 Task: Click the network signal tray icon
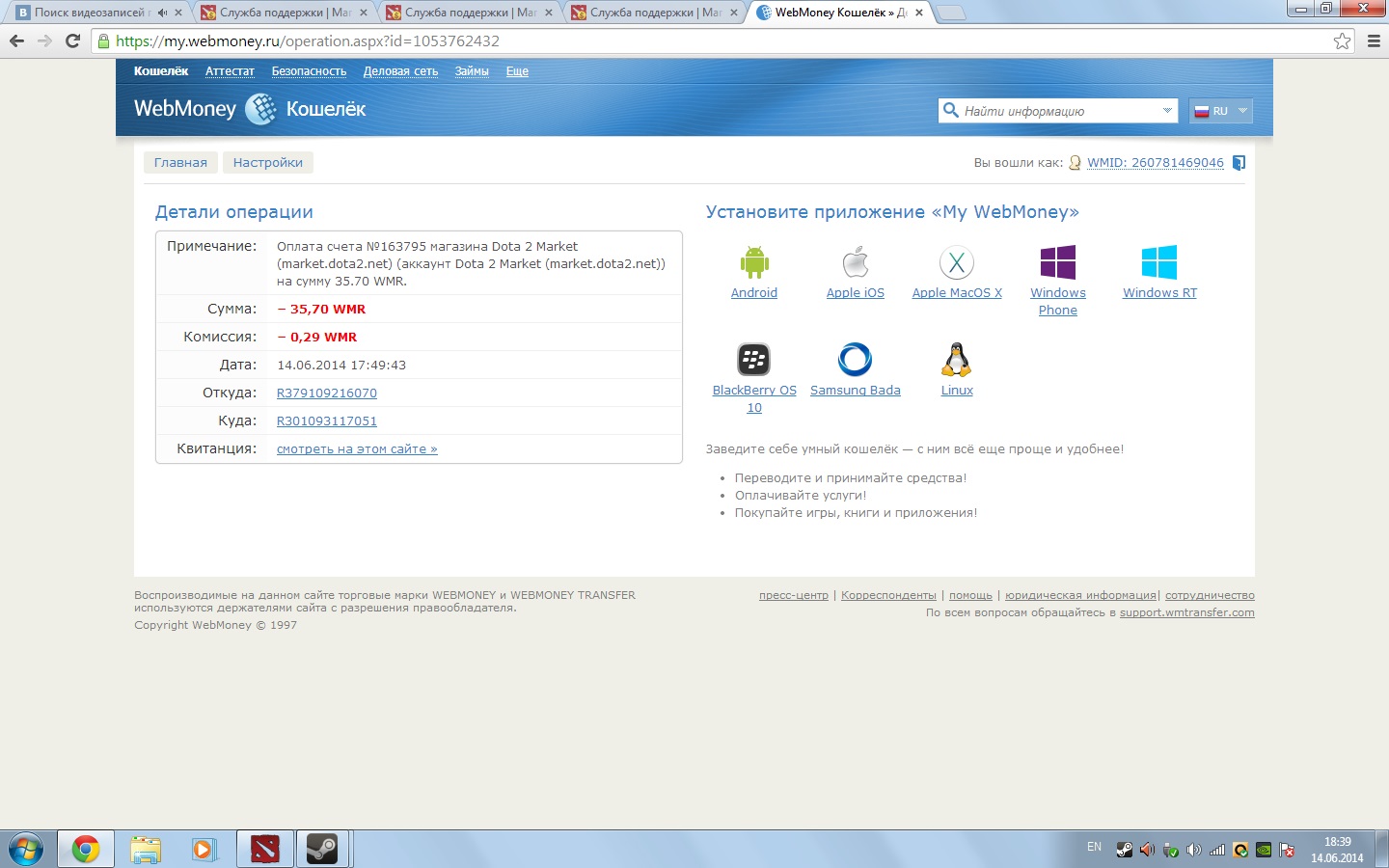tap(1217, 850)
